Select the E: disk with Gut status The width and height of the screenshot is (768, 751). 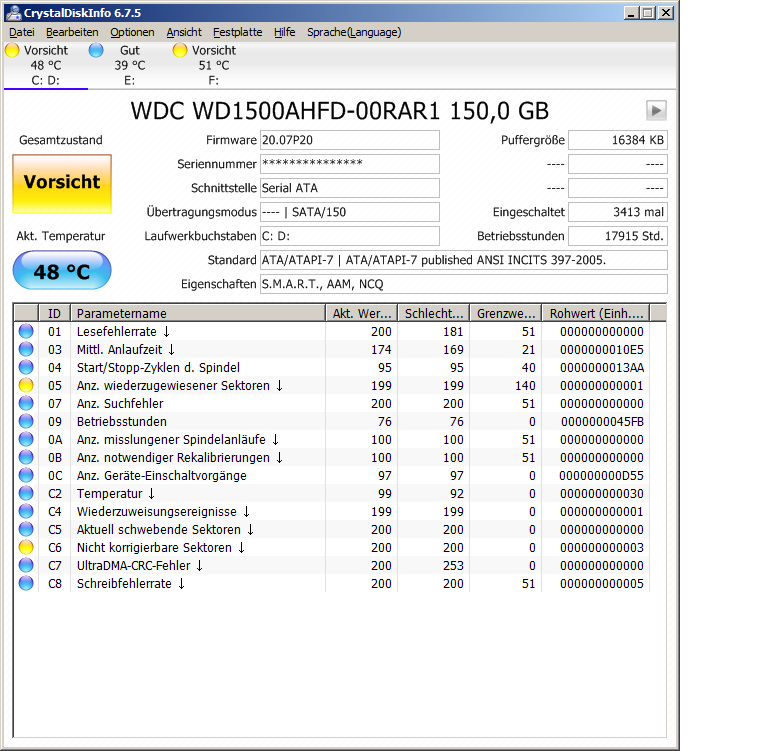pyautogui.click(x=130, y=66)
